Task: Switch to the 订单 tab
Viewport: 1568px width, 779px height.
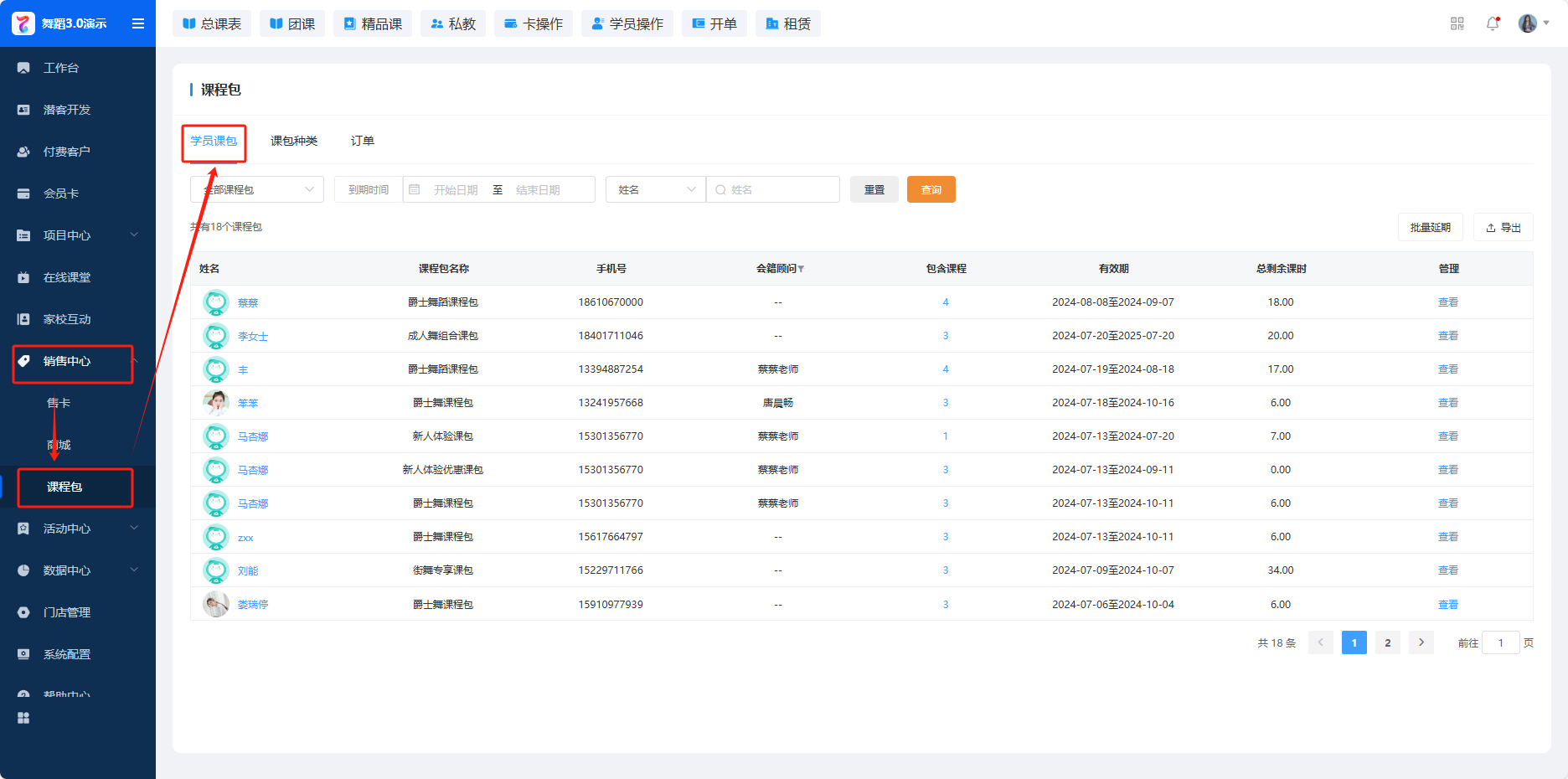Action: (362, 141)
